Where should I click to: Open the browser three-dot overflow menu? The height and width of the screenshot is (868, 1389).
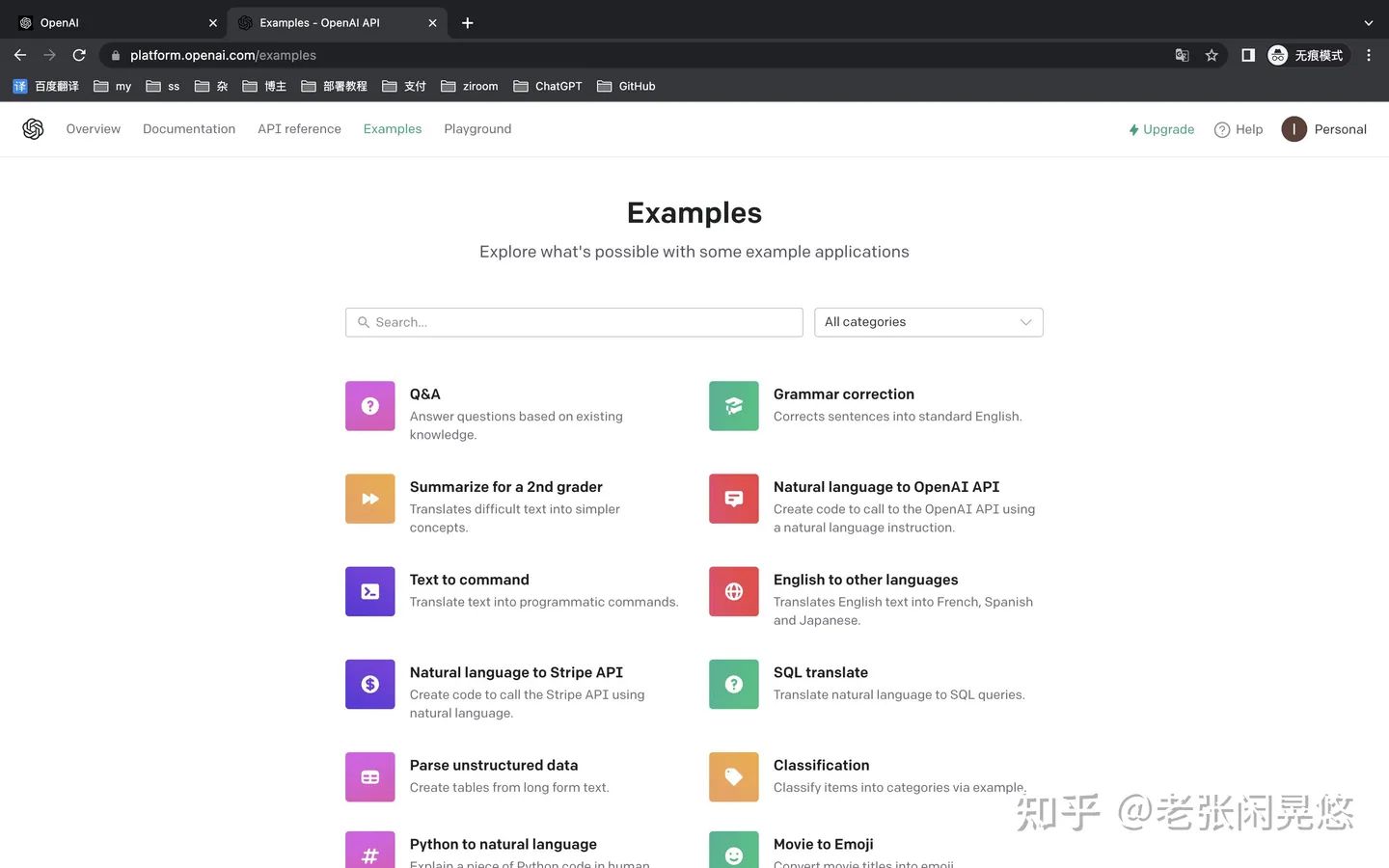coord(1369,55)
